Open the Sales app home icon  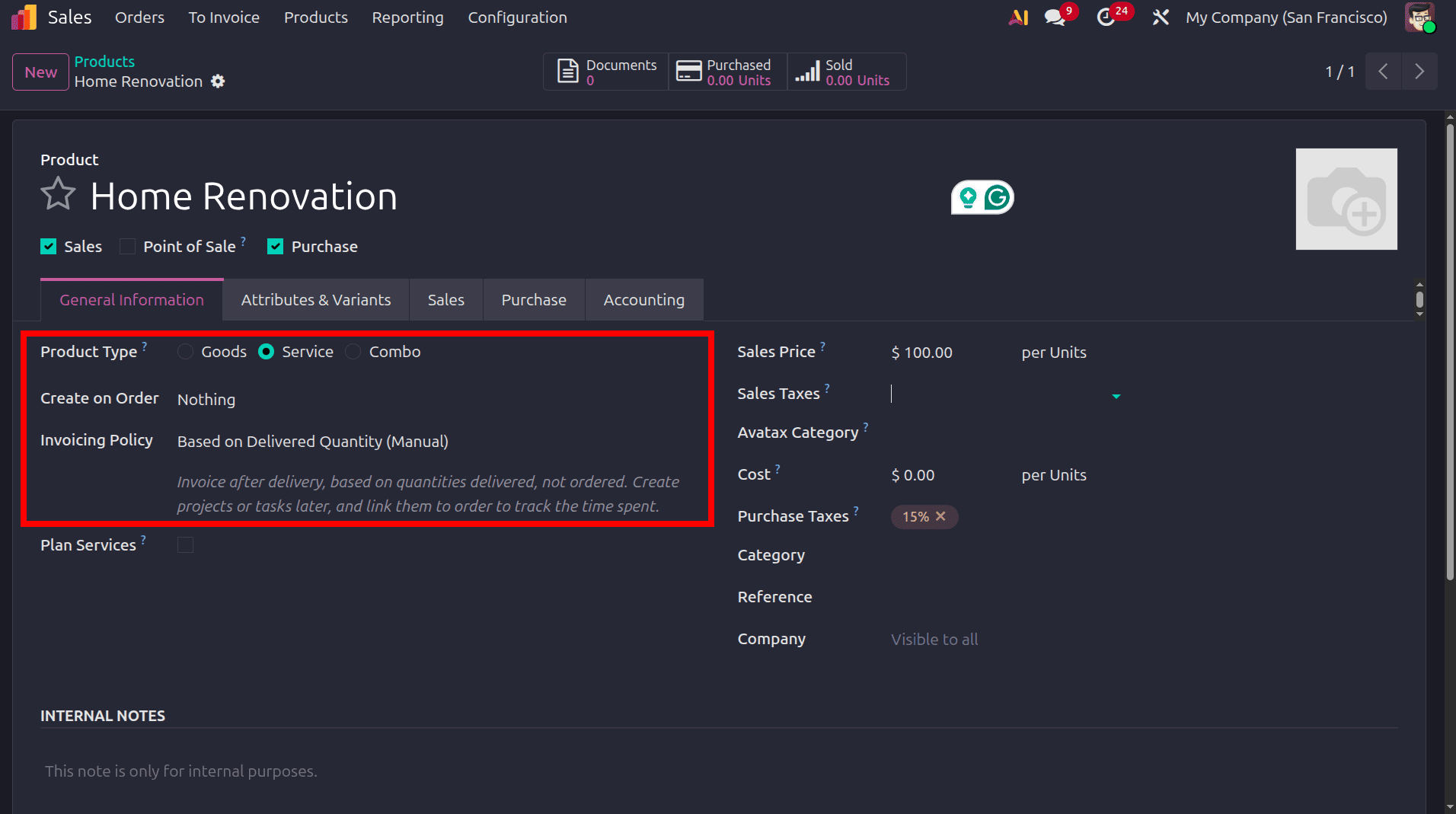[24, 17]
